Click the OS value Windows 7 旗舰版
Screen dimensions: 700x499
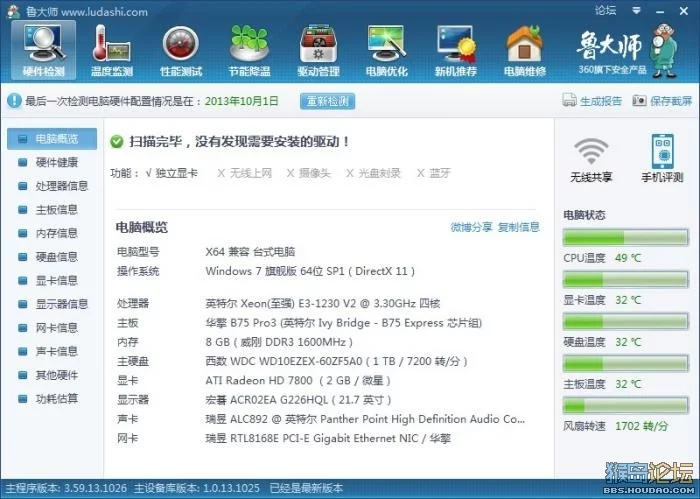(x=310, y=271)
